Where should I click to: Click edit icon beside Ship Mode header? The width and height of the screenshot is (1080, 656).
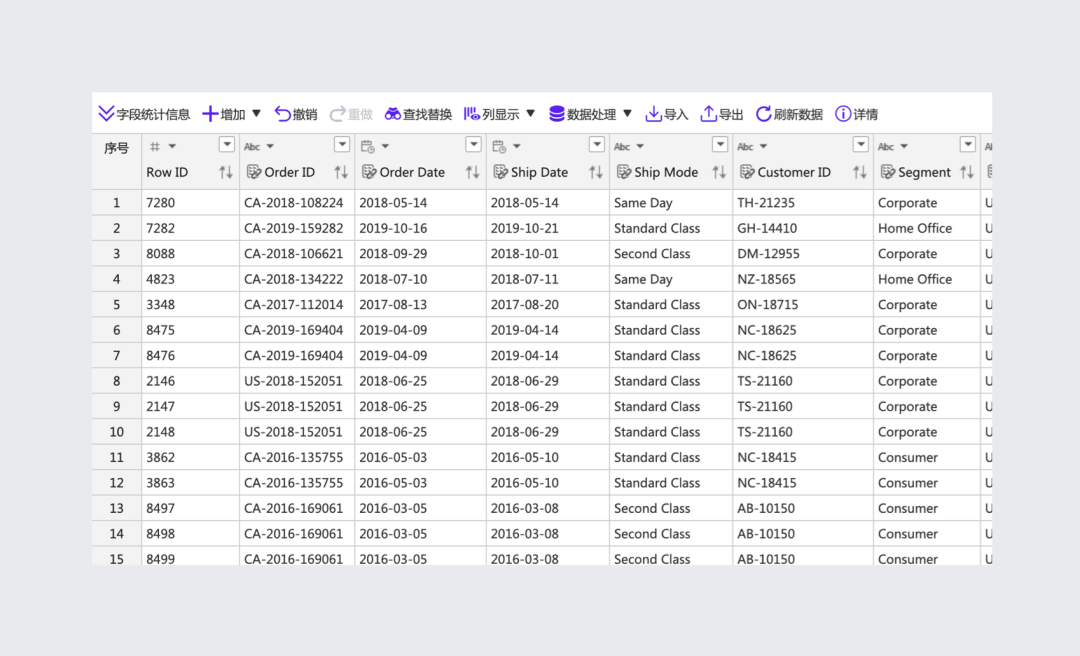tap(622, 172)
